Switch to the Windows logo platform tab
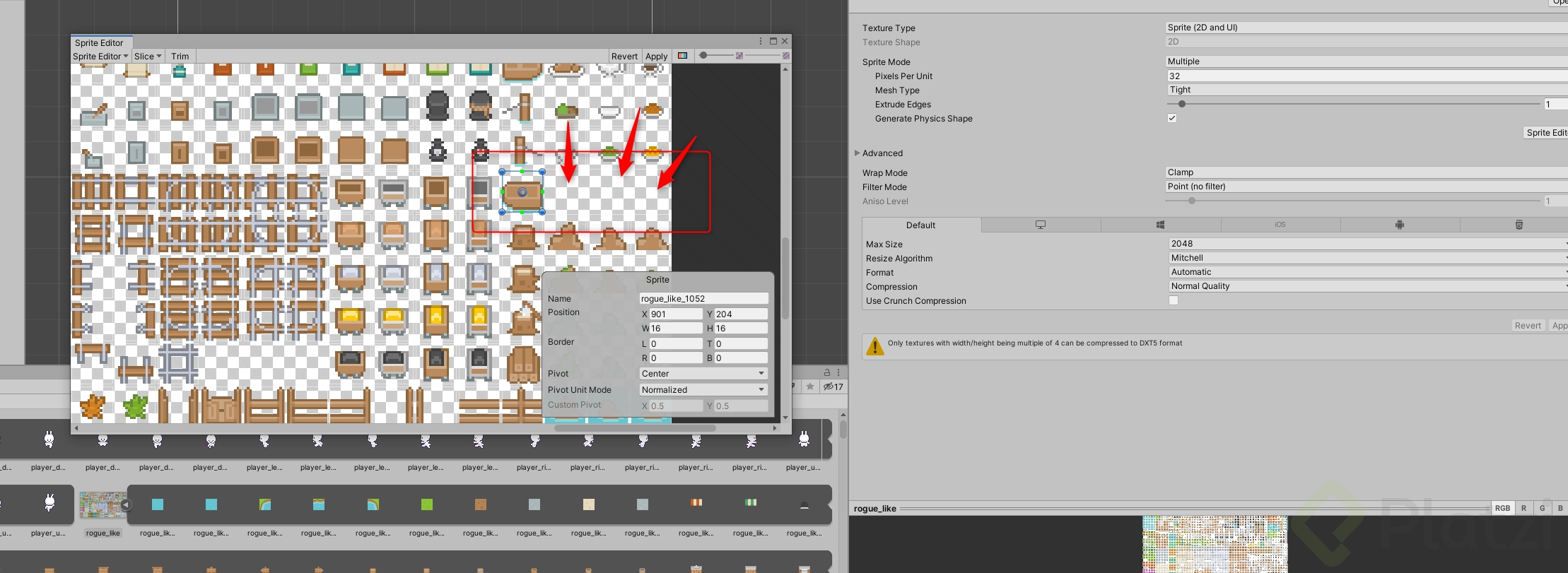The image size is (1568, 573). click(1160, 225)
